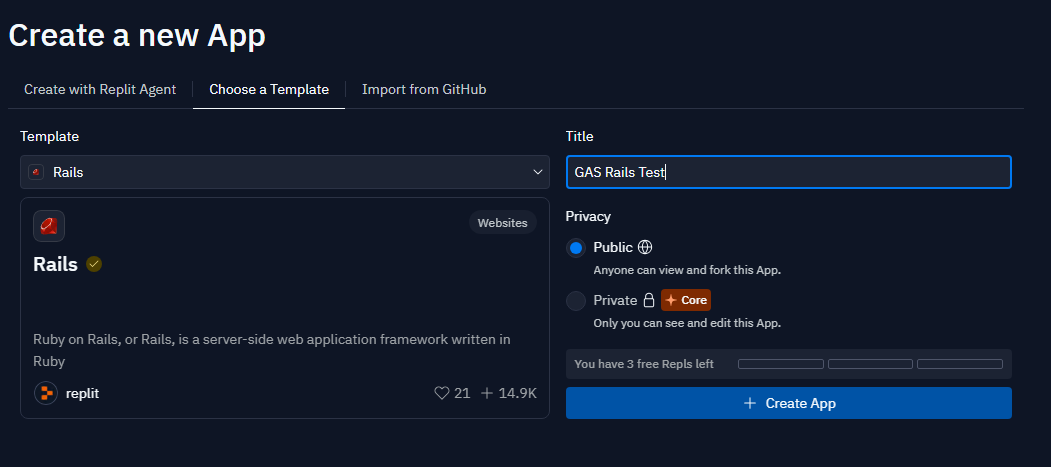Click the verified badge next to Rails
This screenshot has height=467, width=1051.
click(94, 264)
